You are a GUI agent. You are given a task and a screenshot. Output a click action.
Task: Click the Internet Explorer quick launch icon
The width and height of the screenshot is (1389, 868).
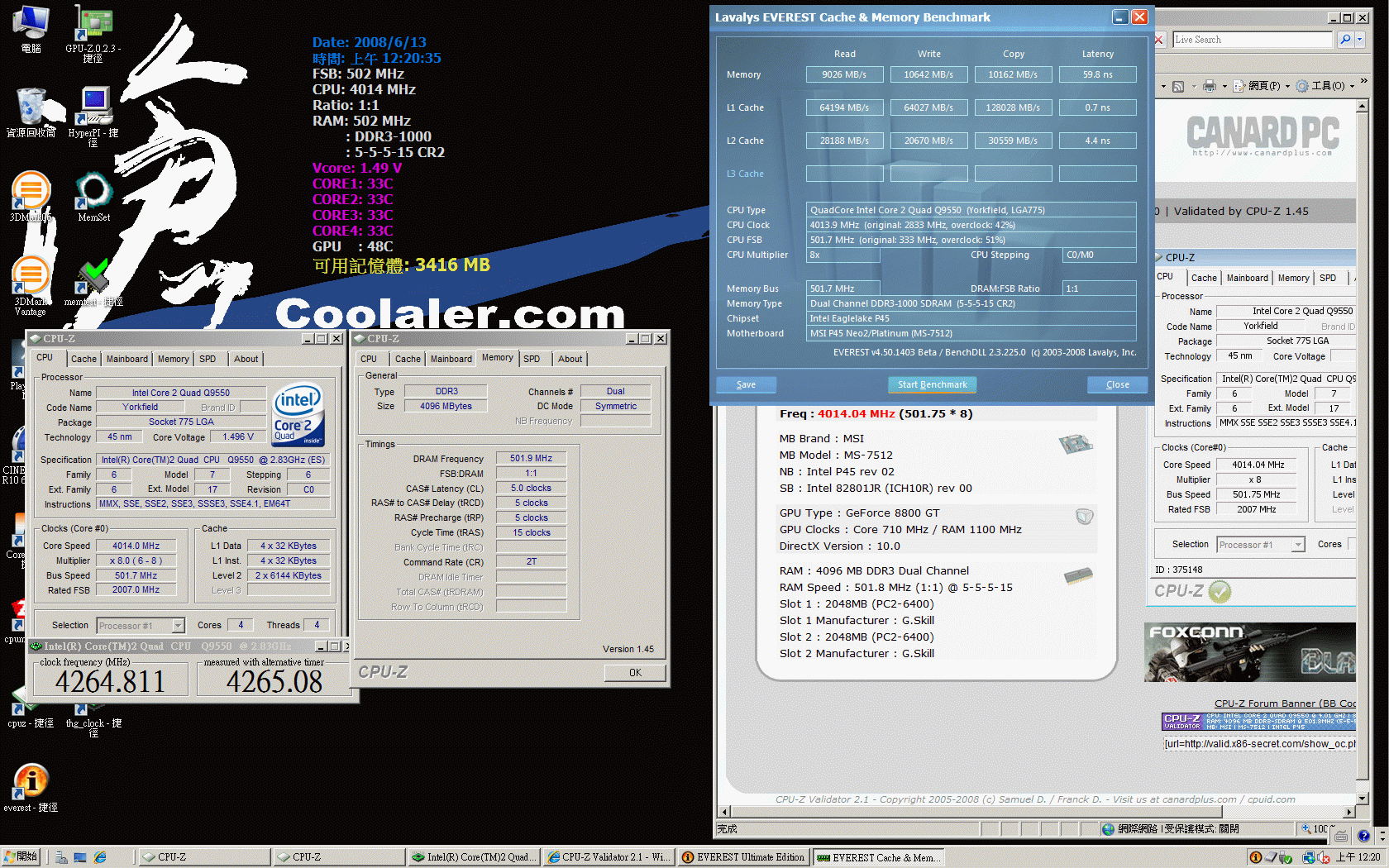100,857
